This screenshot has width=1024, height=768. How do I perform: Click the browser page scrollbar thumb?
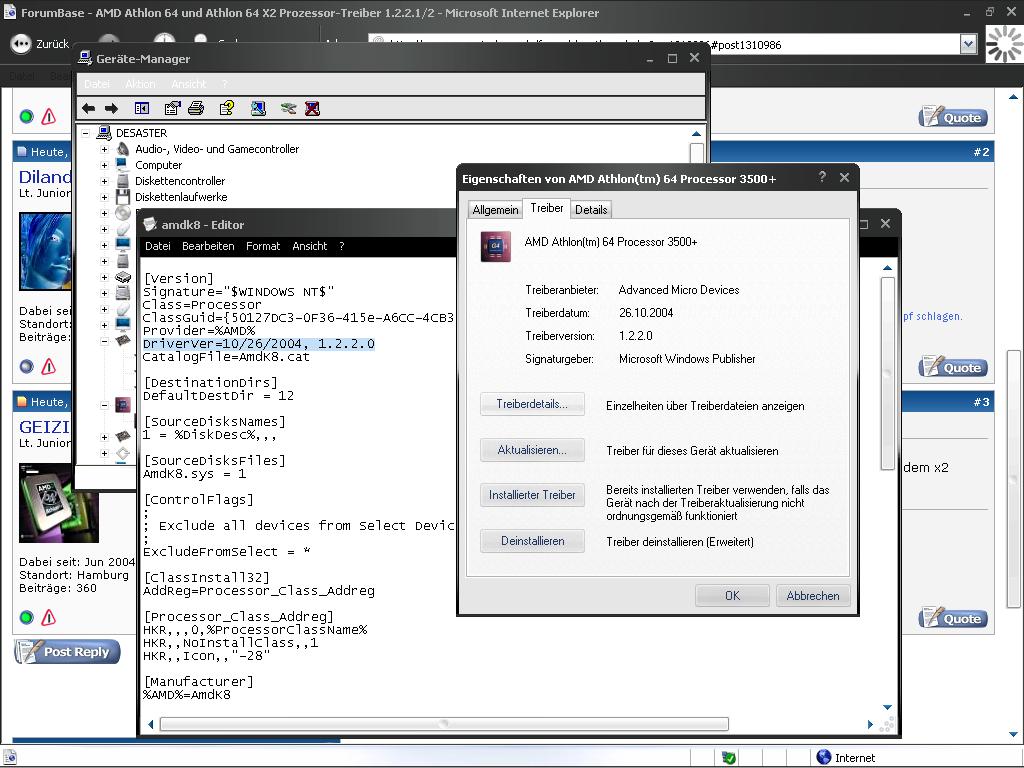1013,479
